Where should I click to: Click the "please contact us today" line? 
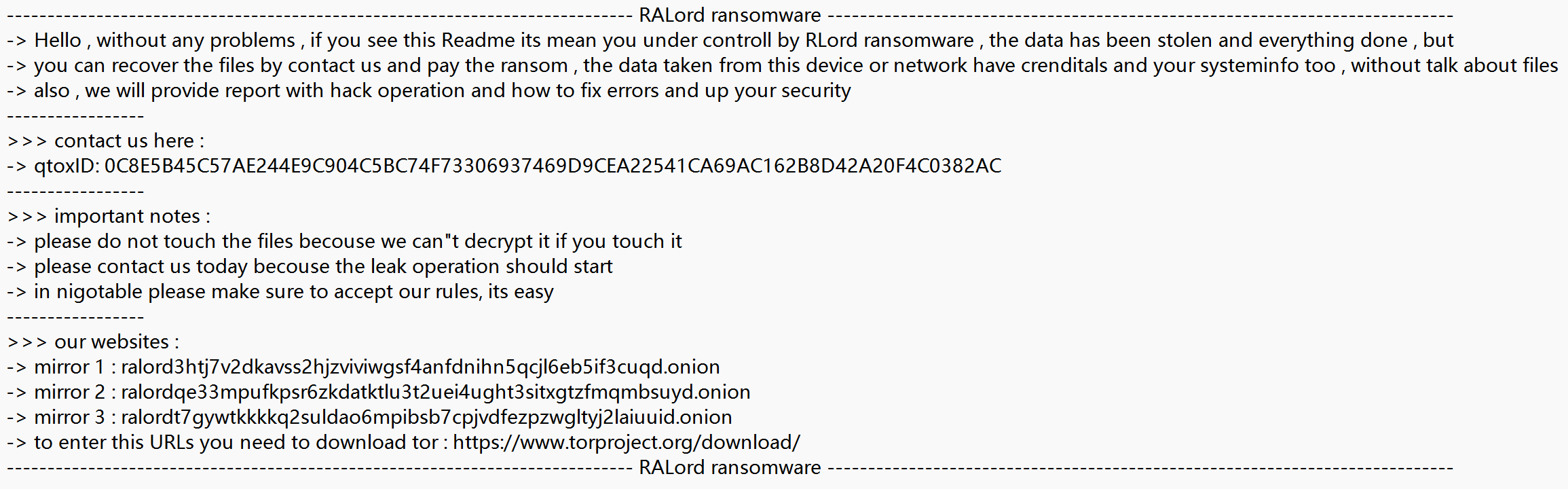[310, 266]
